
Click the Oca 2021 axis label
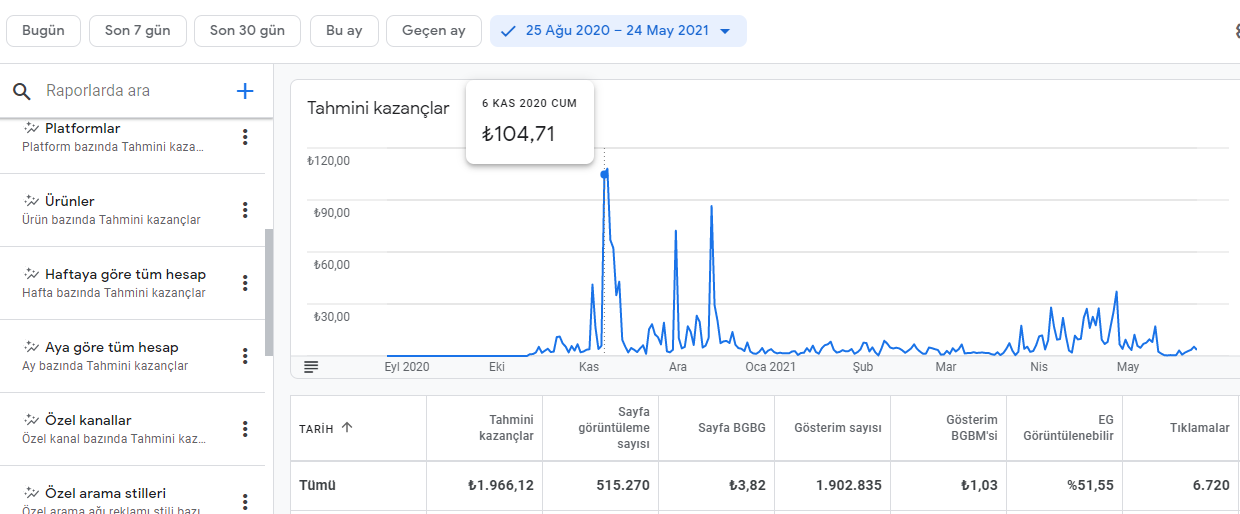click(770, 367)
